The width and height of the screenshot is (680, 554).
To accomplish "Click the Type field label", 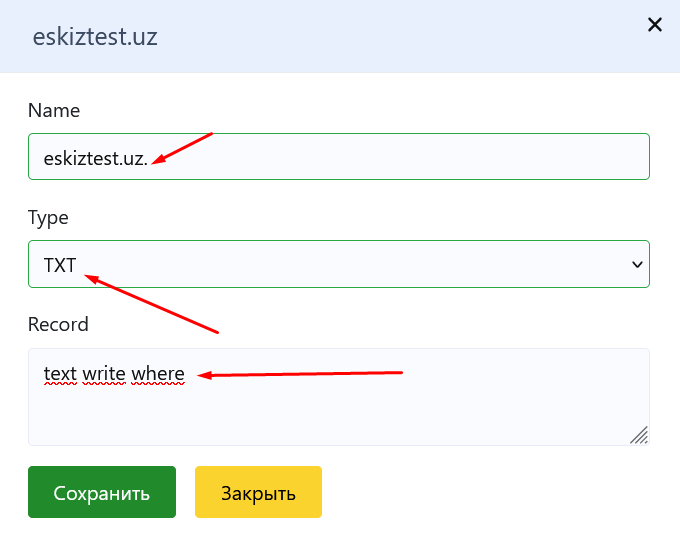I will [48, 217].
